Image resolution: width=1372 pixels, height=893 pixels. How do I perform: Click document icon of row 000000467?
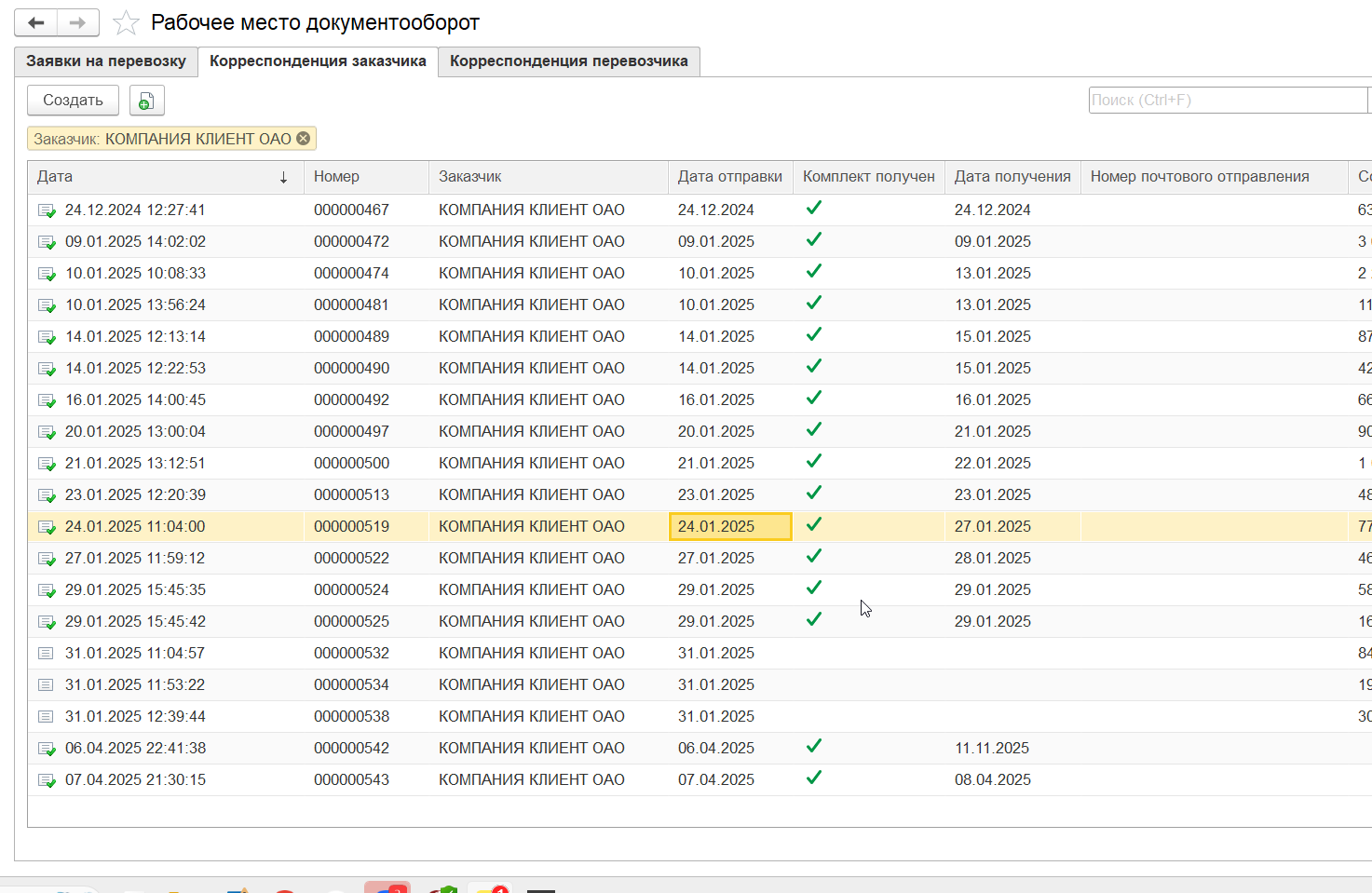tap(46, 210)
